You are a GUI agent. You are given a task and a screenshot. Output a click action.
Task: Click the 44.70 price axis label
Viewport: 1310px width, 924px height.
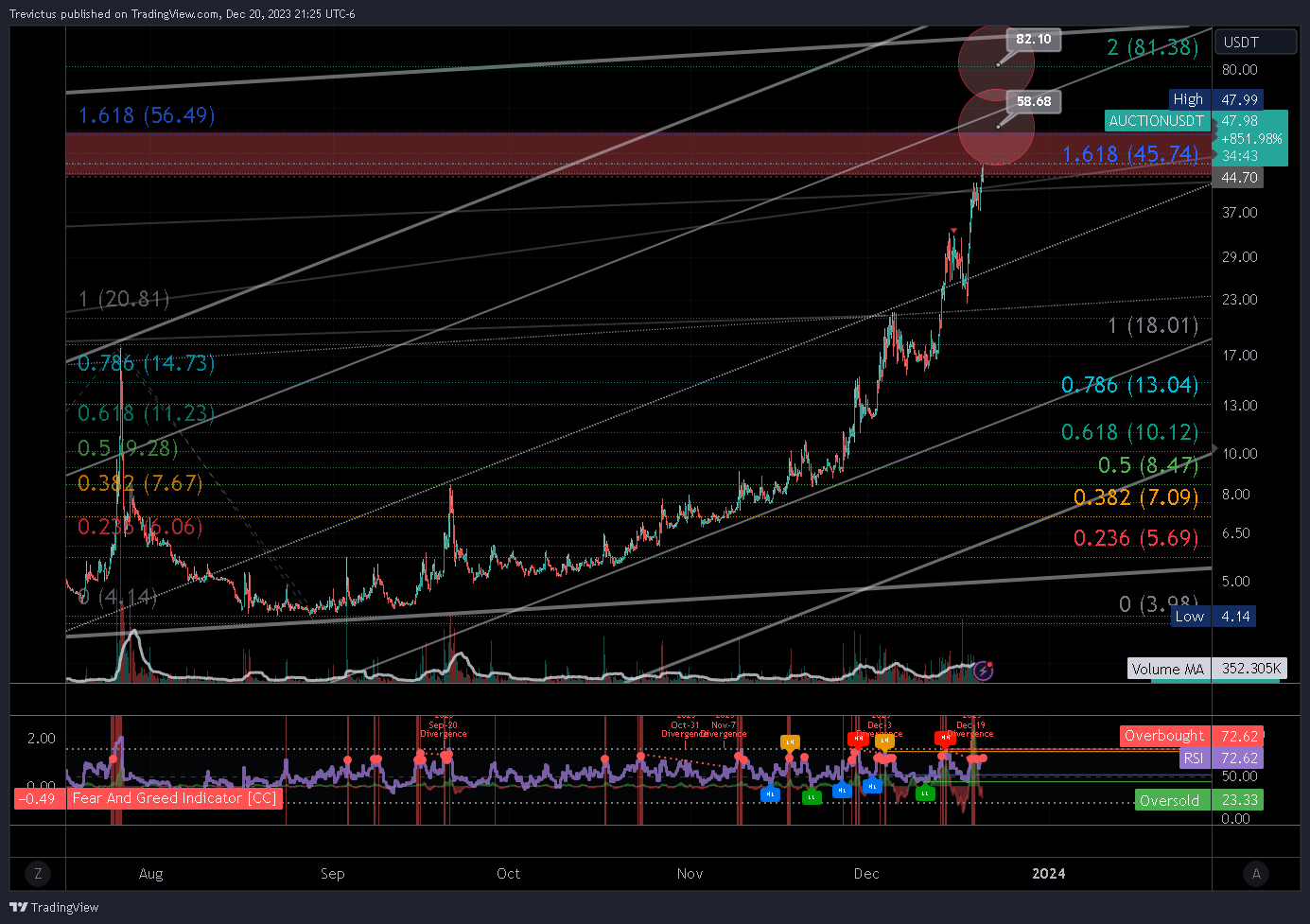coord(1239,177)
